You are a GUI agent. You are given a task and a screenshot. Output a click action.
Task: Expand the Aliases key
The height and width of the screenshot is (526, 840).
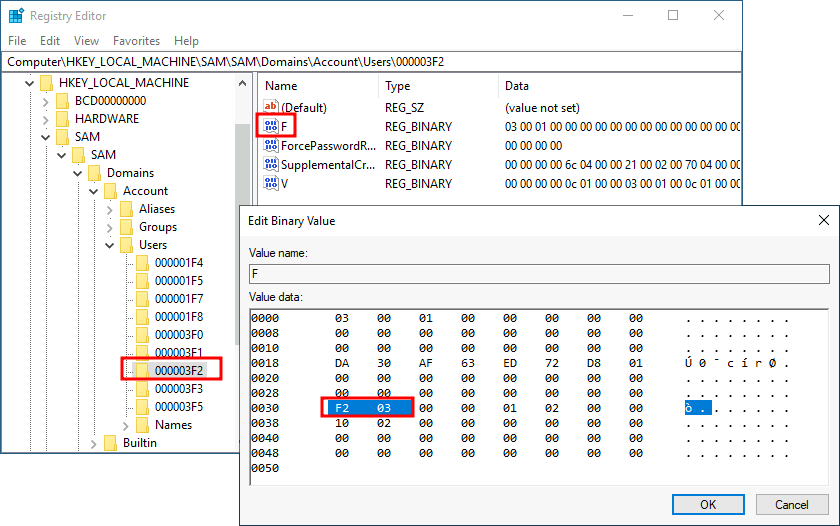click(110, 209)
